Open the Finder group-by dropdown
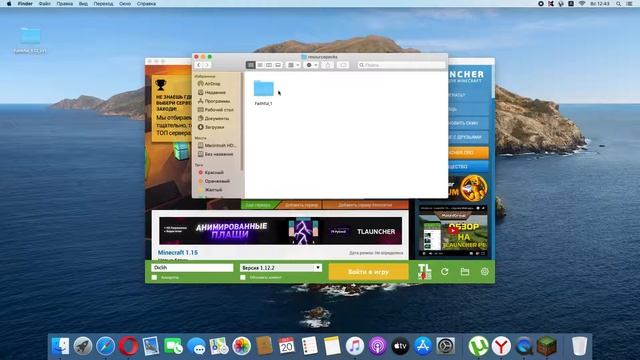The image size is (640, 360). [x=293, y=65]
